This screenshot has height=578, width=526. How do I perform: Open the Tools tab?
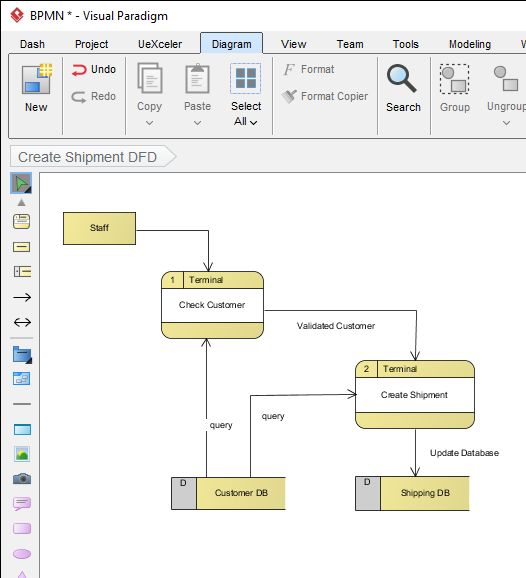click(x=405, y=44)
